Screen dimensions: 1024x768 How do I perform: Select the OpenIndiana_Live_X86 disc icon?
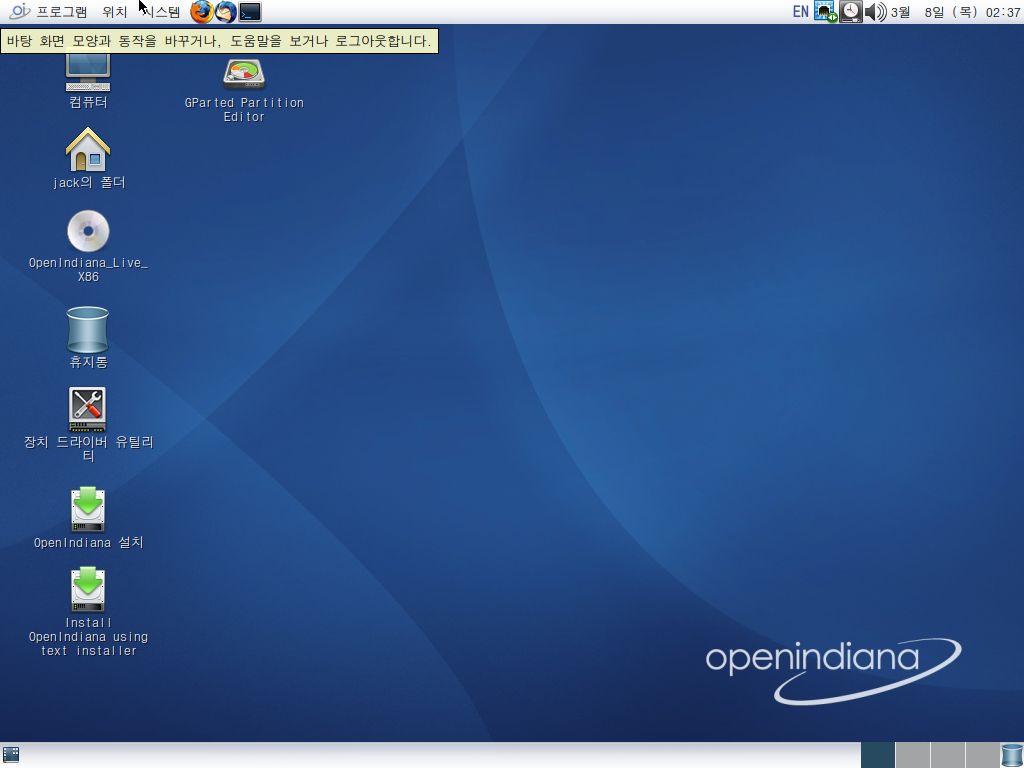click(88, 232)
